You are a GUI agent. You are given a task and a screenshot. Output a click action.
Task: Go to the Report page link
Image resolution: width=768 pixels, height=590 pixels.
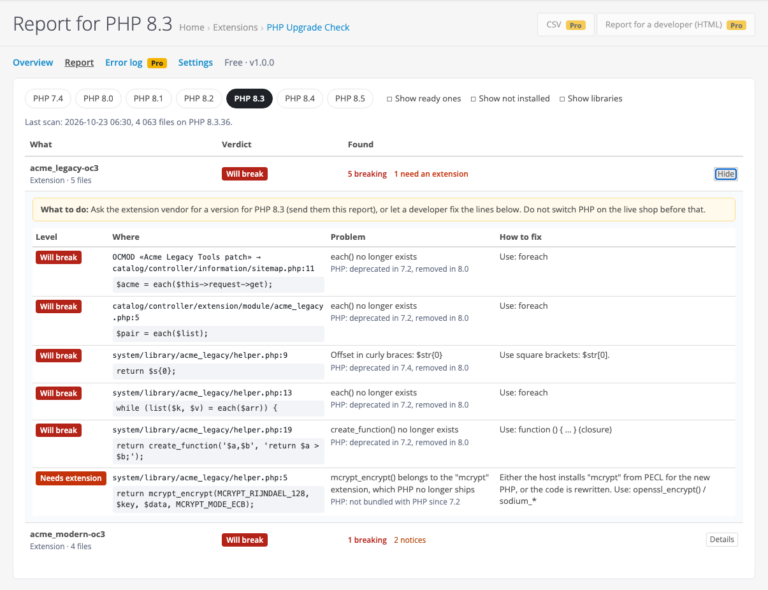tap(79, 63)
